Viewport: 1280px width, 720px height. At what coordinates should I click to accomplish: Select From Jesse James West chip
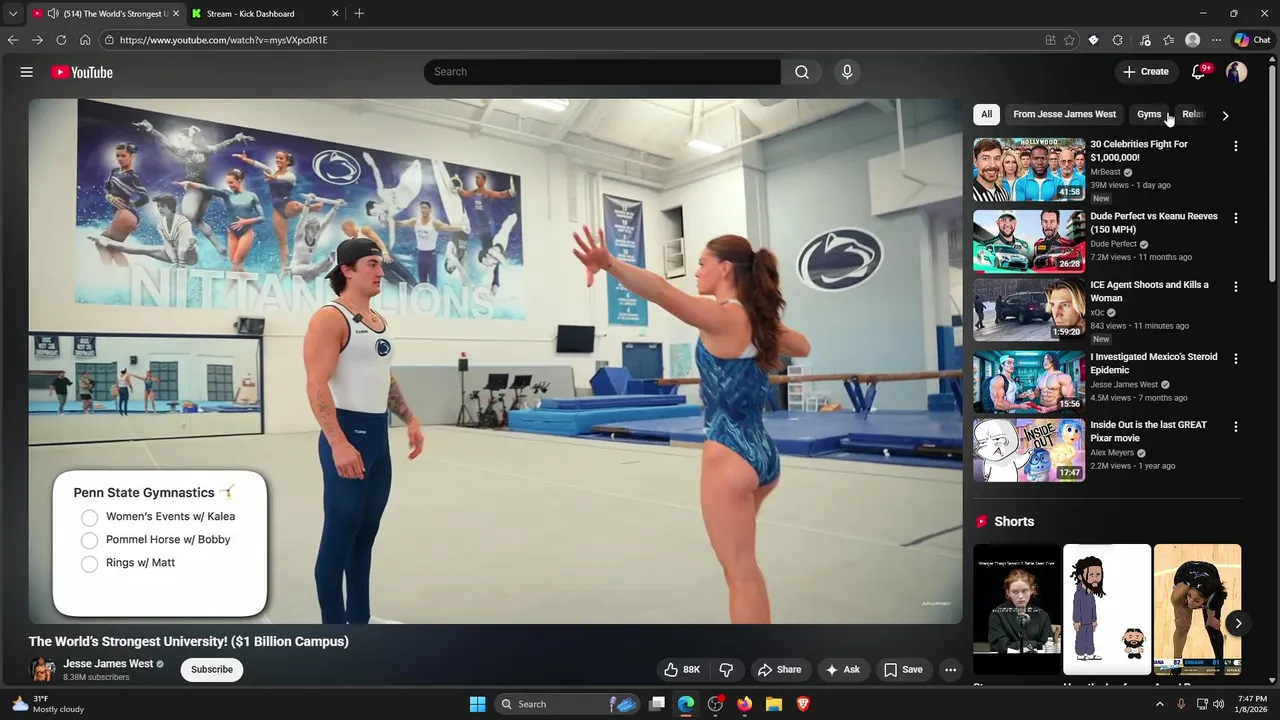point(1064,114)
